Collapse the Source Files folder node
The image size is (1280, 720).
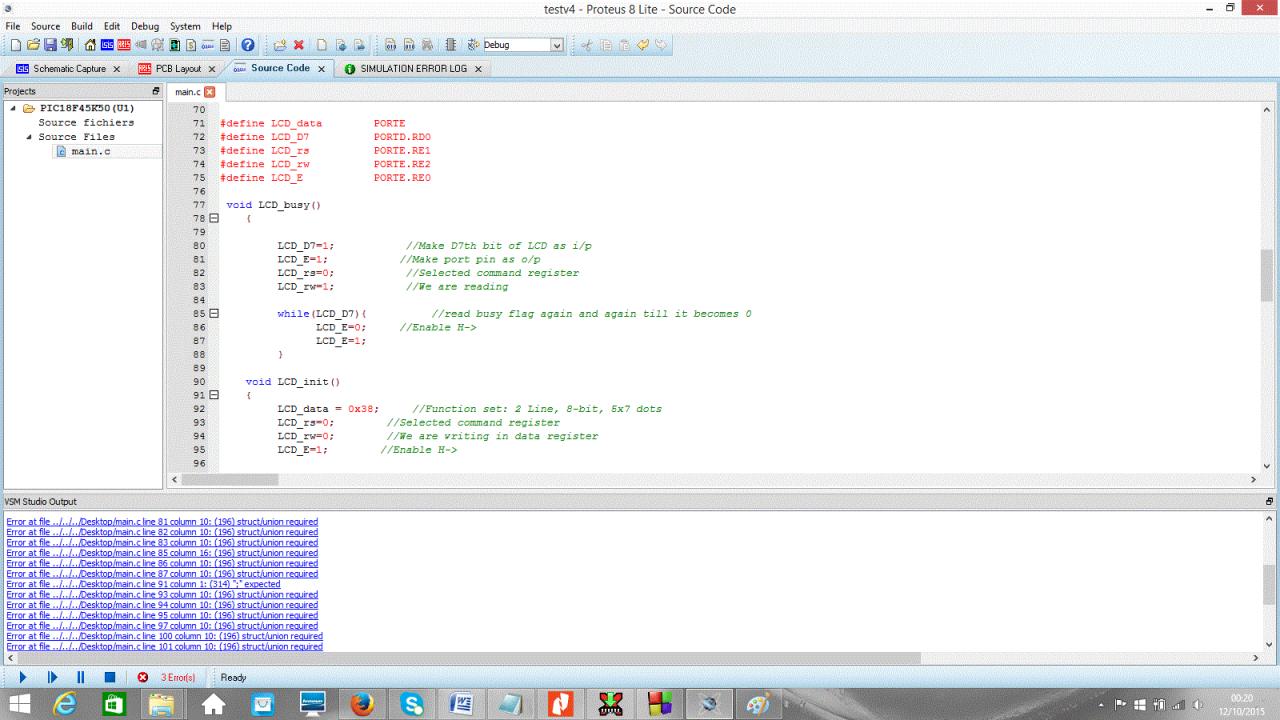click(29, 137)
